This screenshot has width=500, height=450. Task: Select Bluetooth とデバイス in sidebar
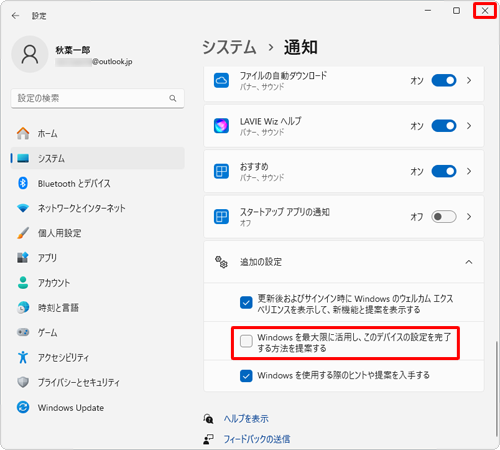pyautogui.click(x=74, y=183)
